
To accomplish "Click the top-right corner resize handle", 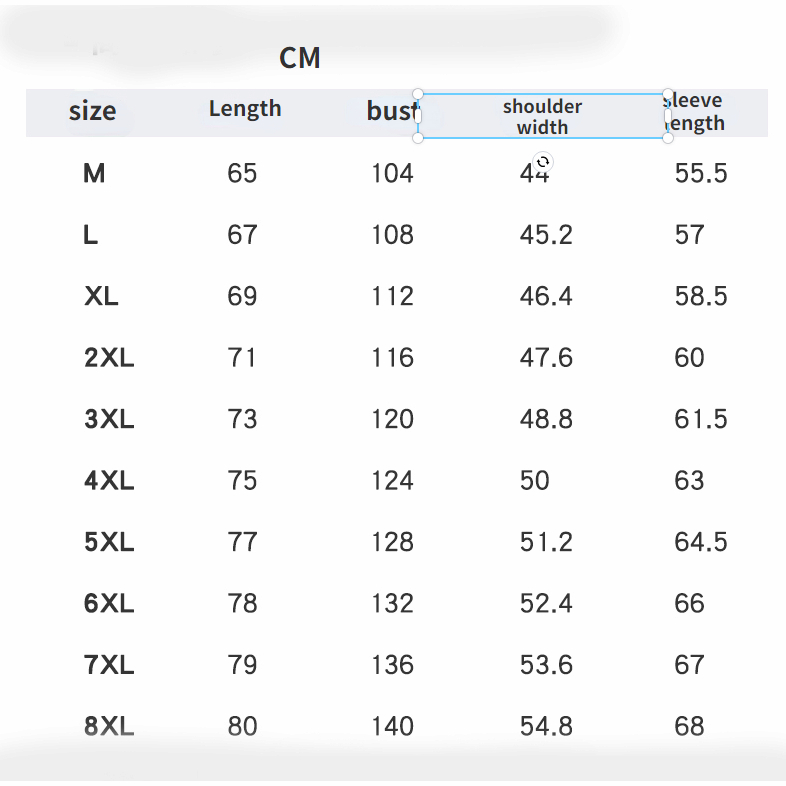I will coord(668,94).
